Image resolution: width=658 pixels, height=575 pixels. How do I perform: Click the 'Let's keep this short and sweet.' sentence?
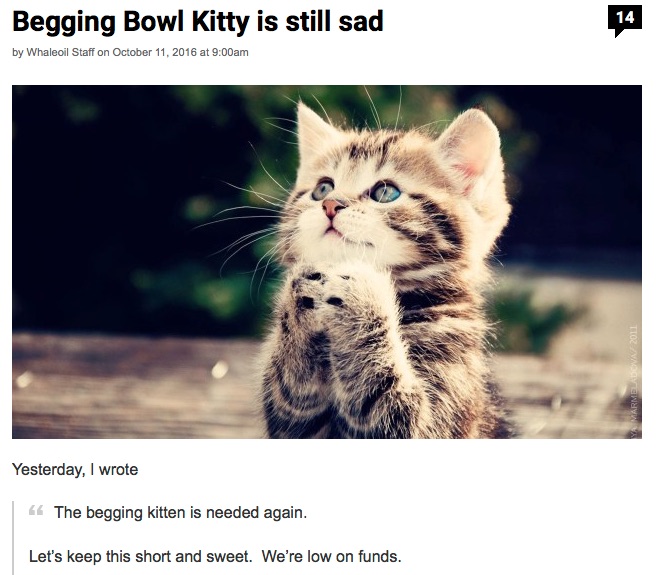pyautogui.click(x=140, y=557)
